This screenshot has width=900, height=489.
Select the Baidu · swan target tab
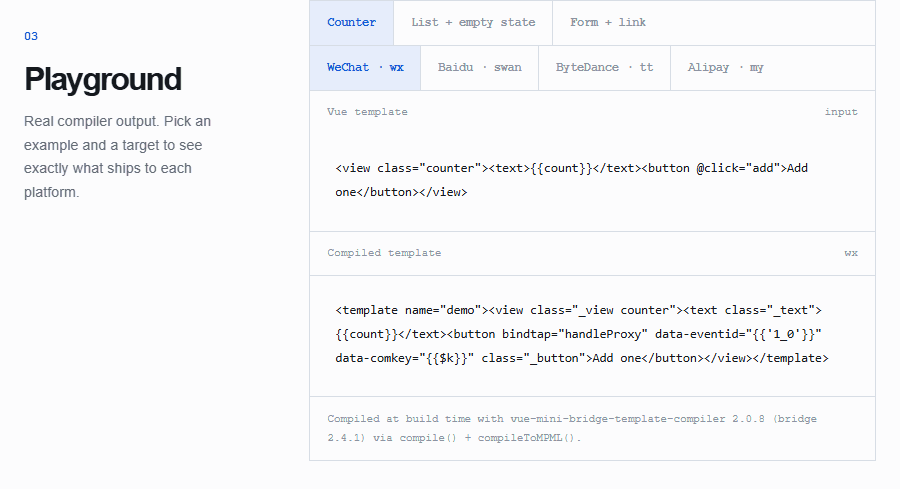click(x=479, y=68)
